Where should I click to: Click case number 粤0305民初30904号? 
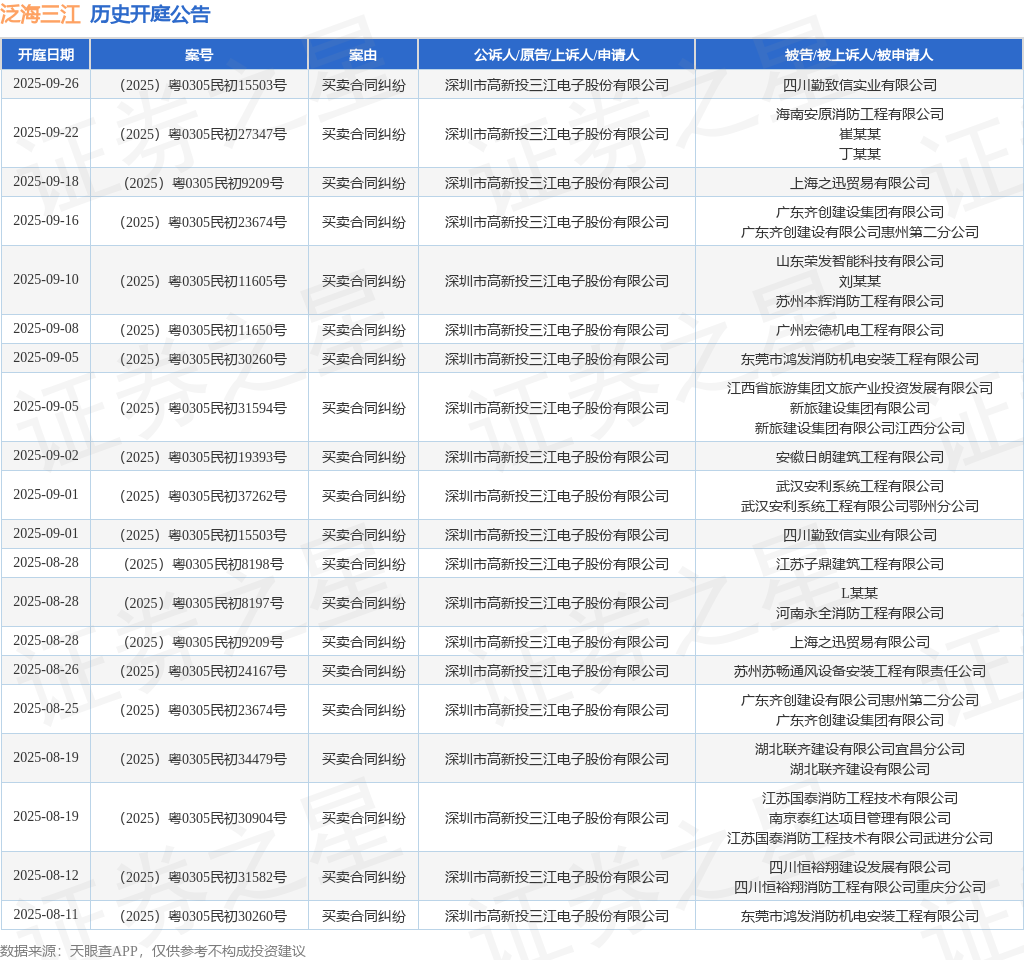click(203, 818)
